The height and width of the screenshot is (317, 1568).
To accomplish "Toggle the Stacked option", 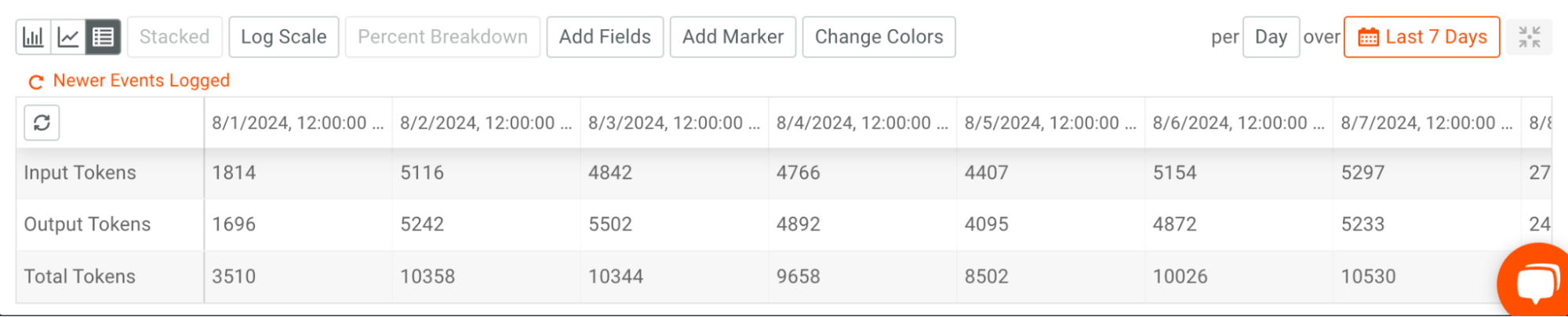I will coord(174,37).
